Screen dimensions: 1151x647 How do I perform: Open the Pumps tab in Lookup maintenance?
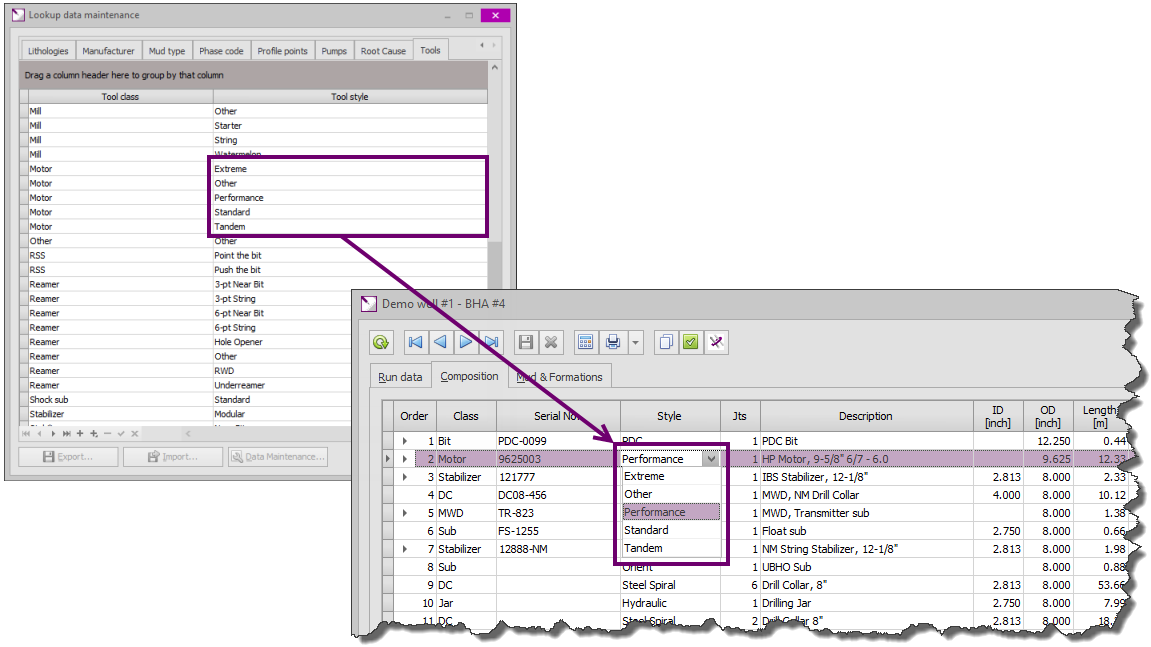[x=335, y=51]
